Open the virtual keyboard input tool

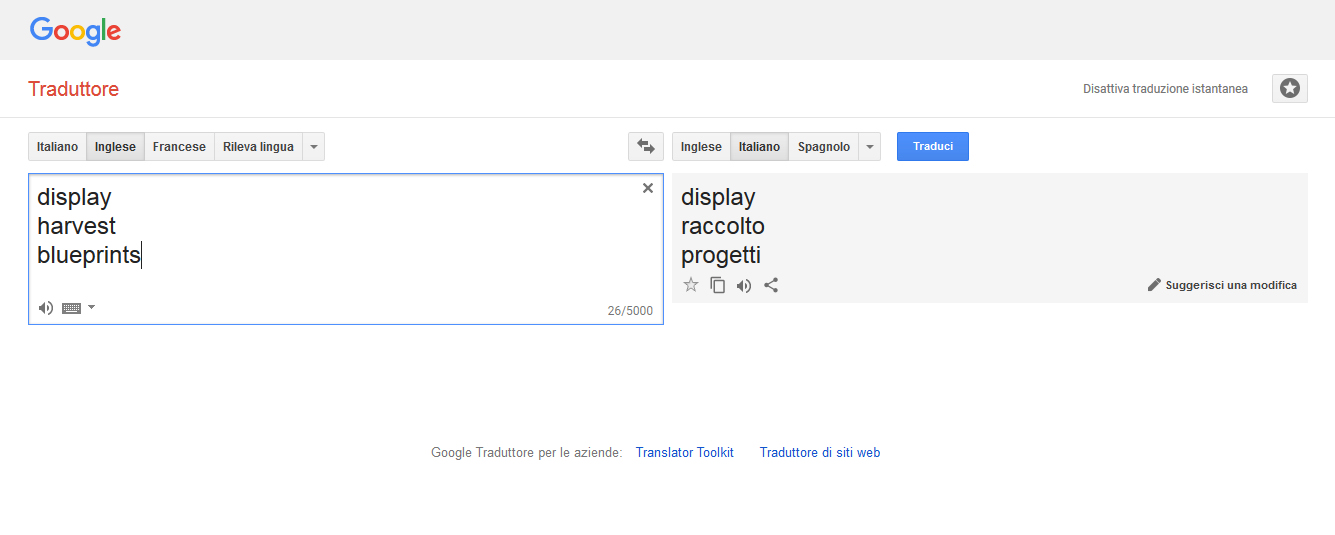pyautogui.click(x=71, y=308)
